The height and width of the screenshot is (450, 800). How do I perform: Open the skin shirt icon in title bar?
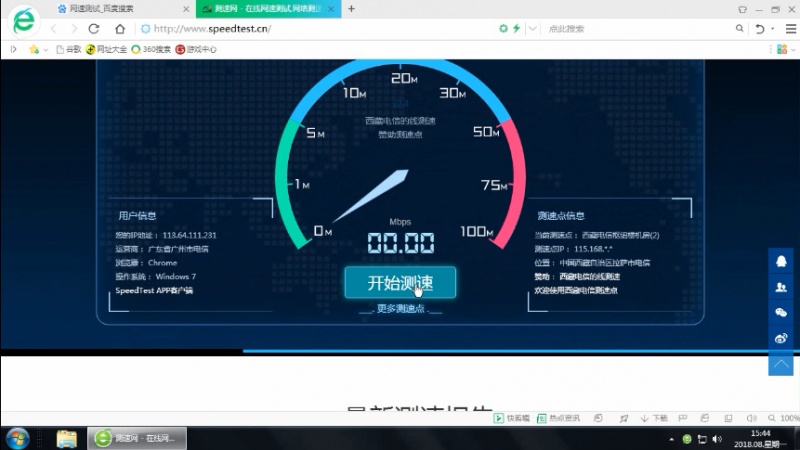[742, 9]
